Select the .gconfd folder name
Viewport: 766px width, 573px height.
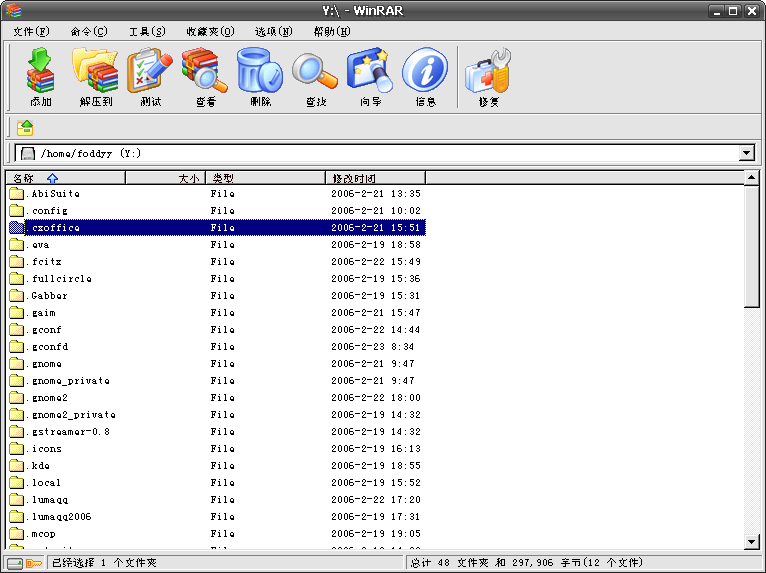pyautogui.click(x=47, y=347)
